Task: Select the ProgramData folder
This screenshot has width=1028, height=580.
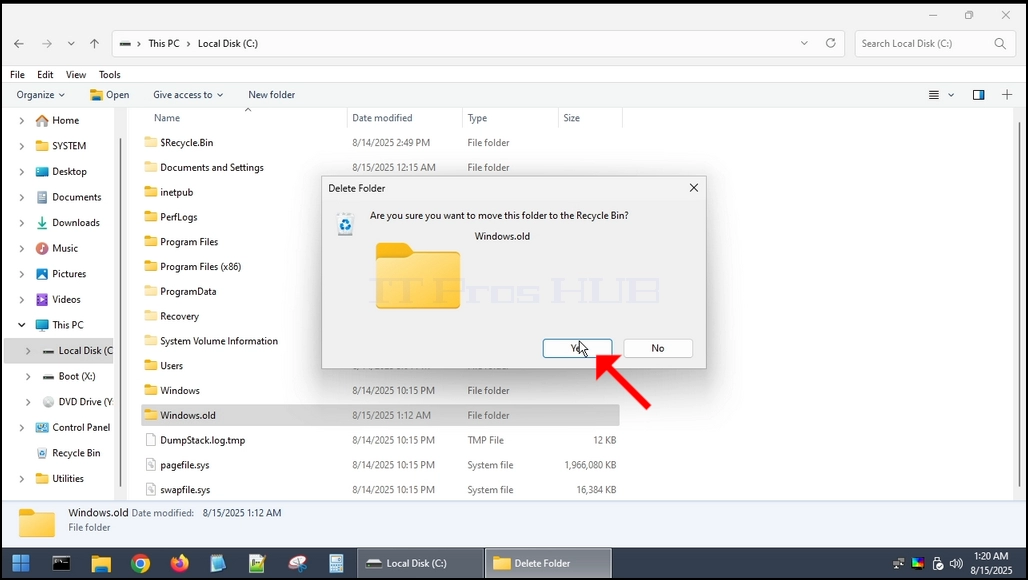Action: coord(180,292)
